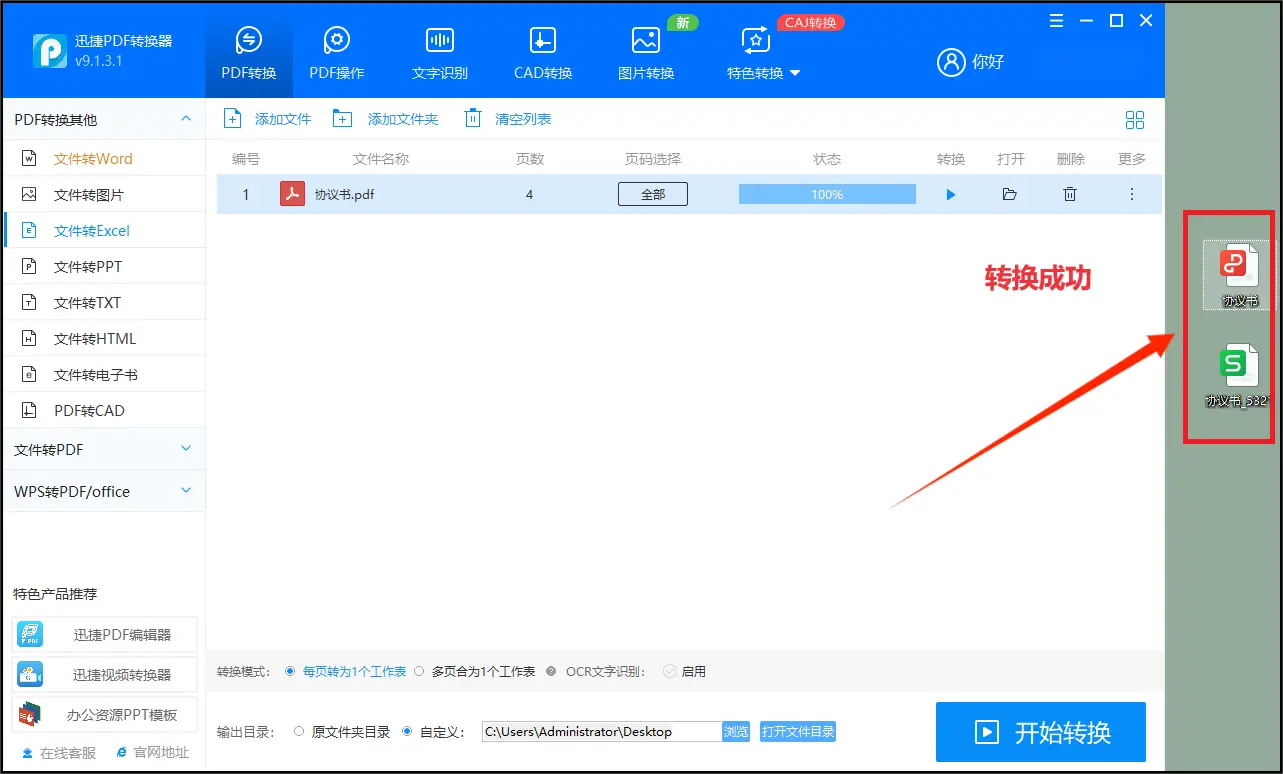The image size is (1283, 774).
Task: Open output folder icon for 协议书.pdf
Action: click(1009, 195)
